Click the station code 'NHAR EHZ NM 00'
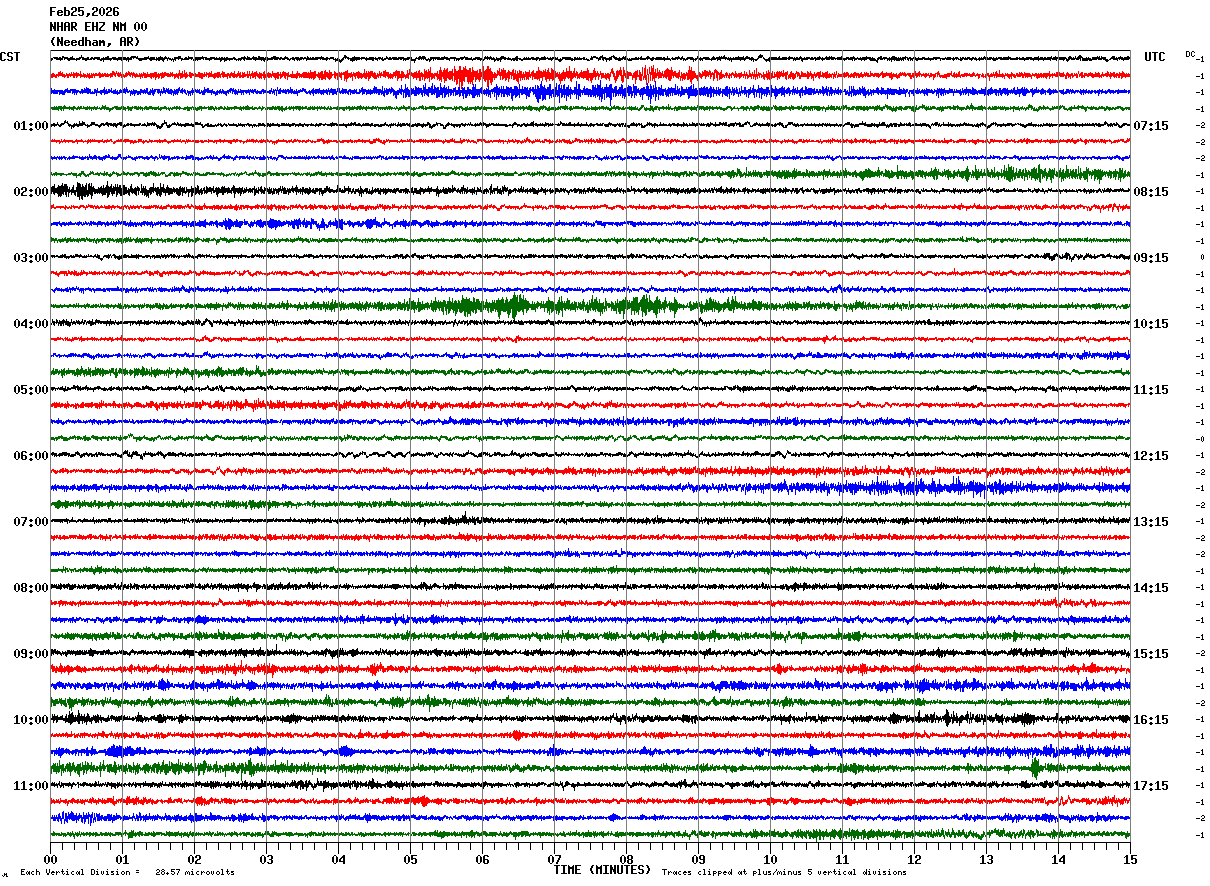The width and height of the screenshot is (1210, 886). click(x=98, y=27)
